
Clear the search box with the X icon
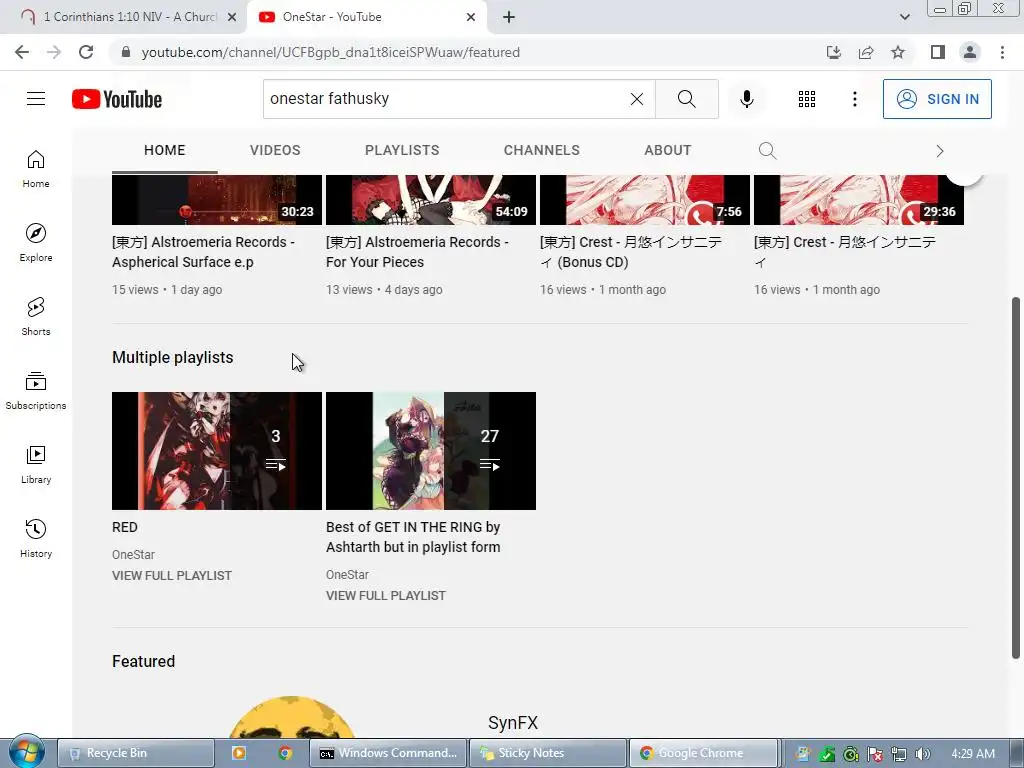click(637, 99)
